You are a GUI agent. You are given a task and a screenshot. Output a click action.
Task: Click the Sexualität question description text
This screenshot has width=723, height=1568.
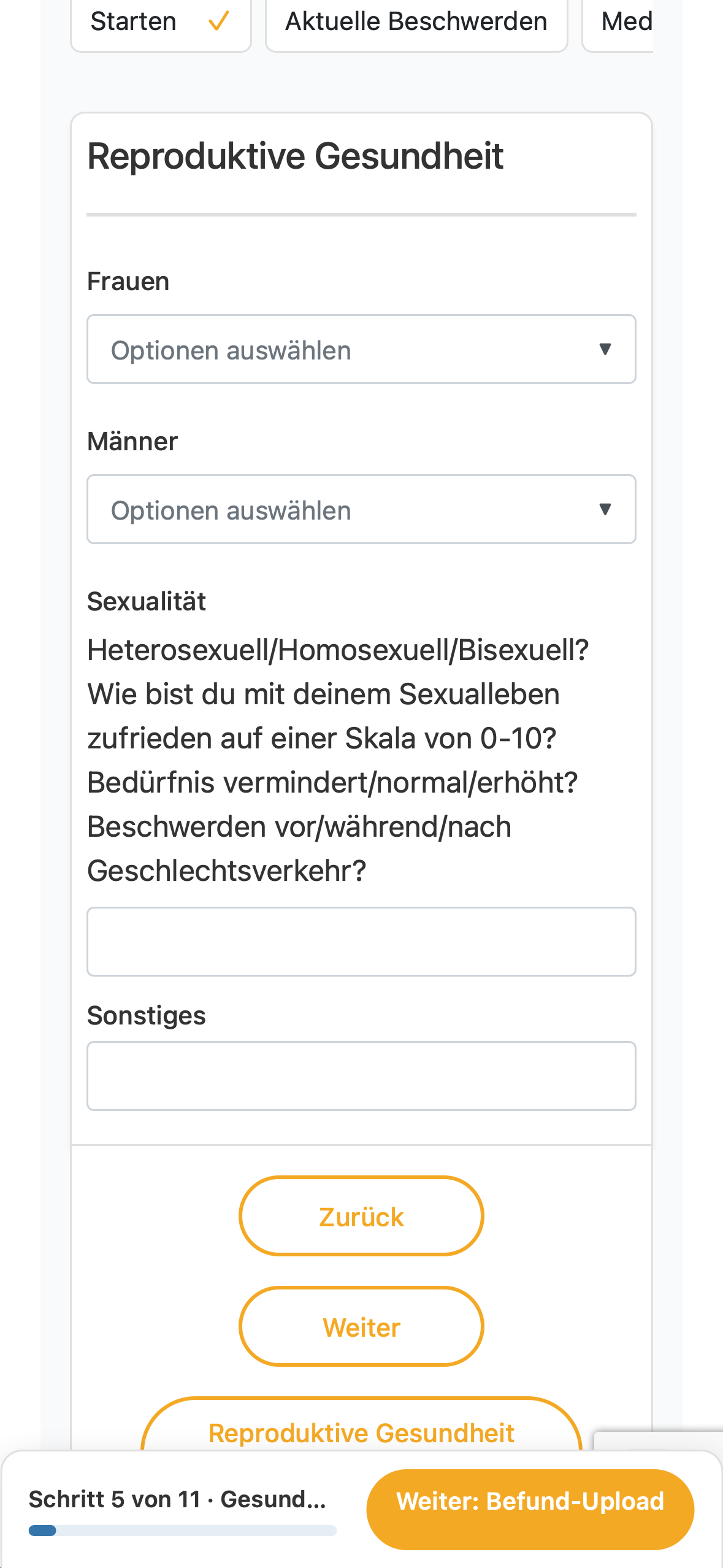pyautogui.click(x=338, y=760)
